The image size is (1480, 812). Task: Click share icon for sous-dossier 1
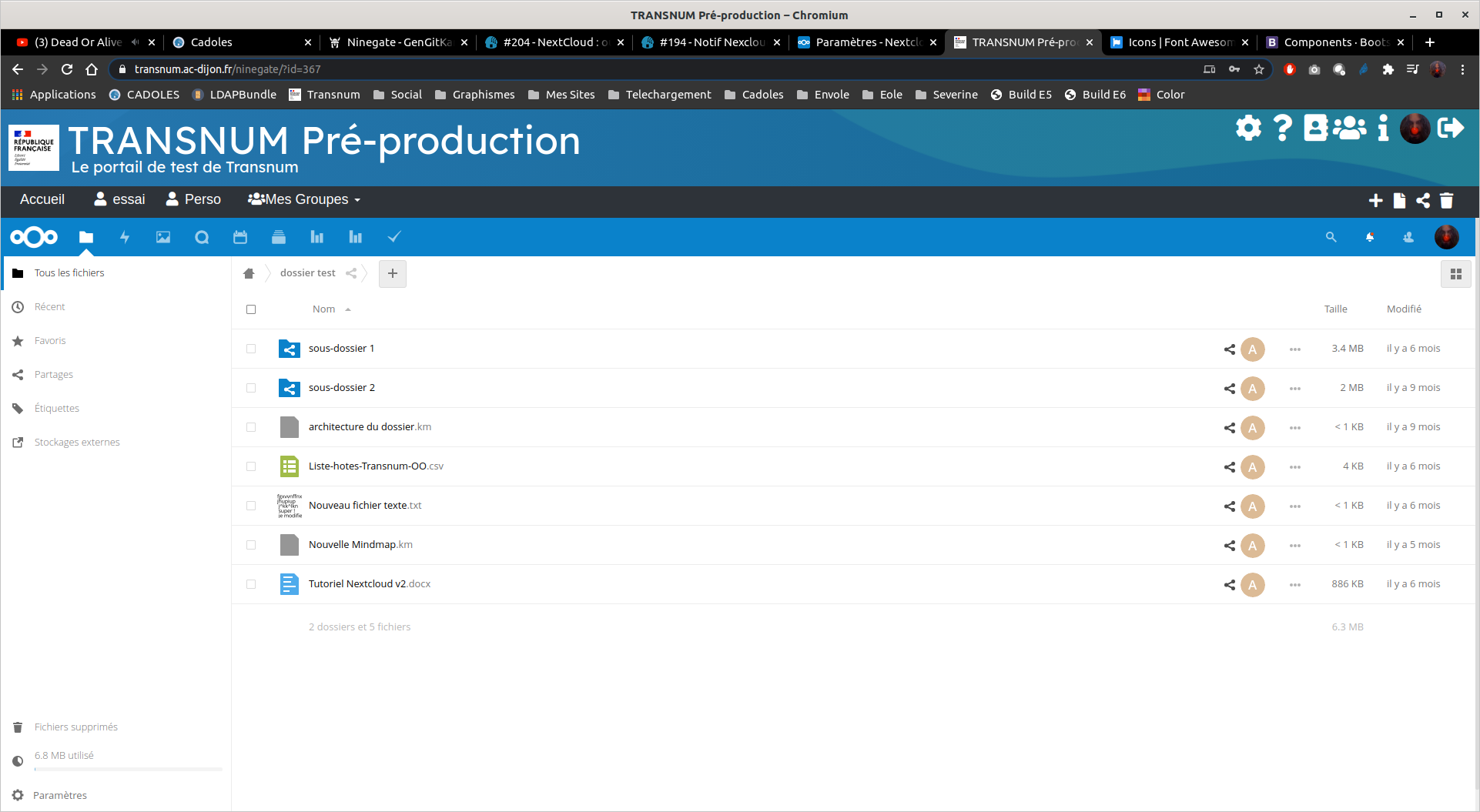pyautogui.click(x=1229, y=349)
